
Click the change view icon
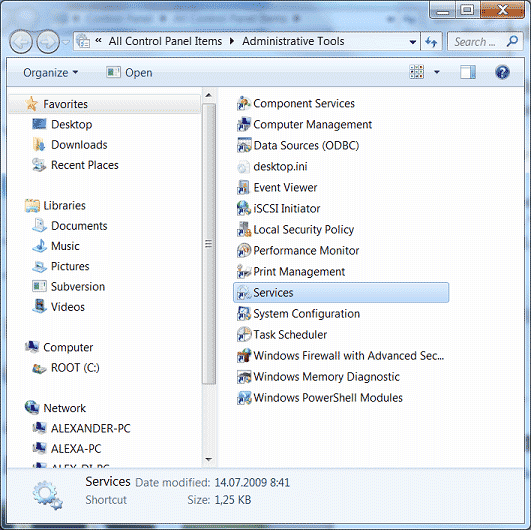[x=417, y=72]
